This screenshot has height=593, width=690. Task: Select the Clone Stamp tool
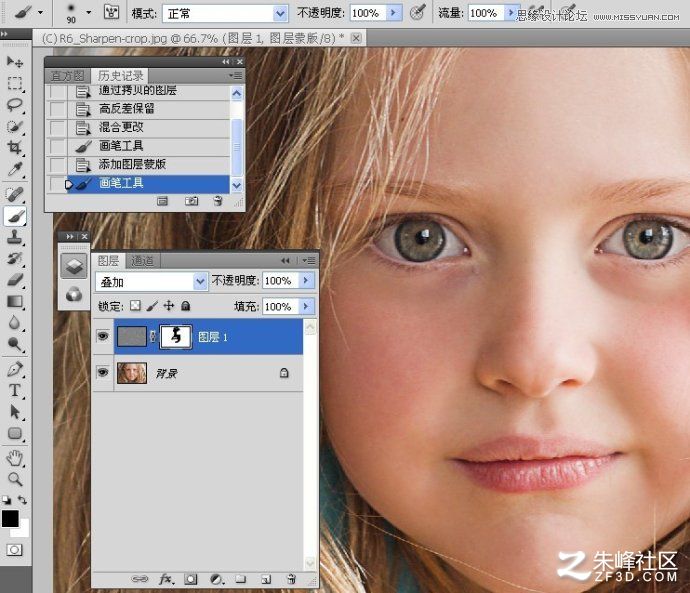point(15,237)
